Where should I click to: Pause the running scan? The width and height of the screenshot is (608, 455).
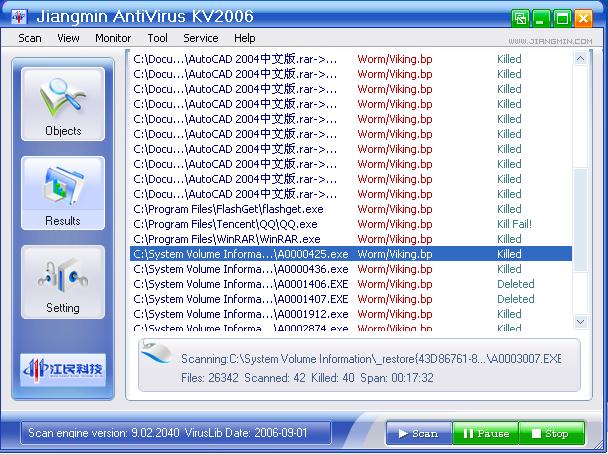click(x=485, y=433)
